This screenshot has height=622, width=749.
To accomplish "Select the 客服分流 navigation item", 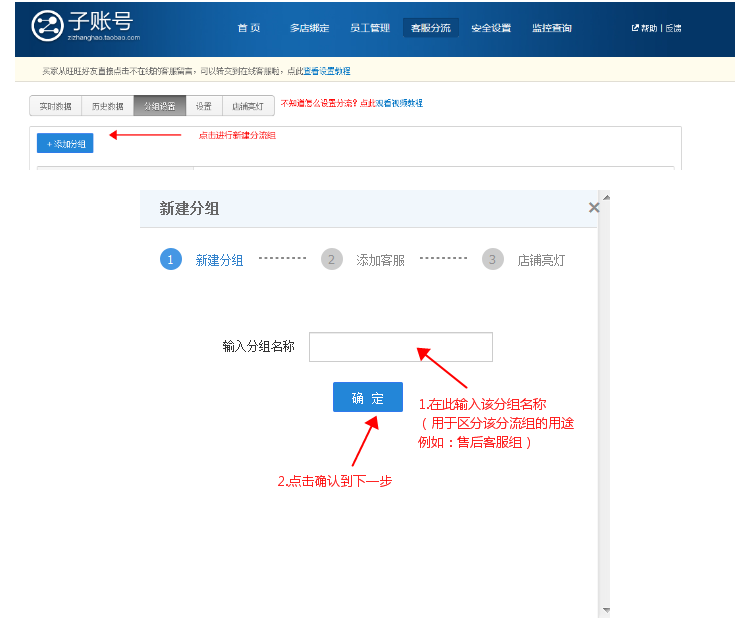I will (431, 28).
